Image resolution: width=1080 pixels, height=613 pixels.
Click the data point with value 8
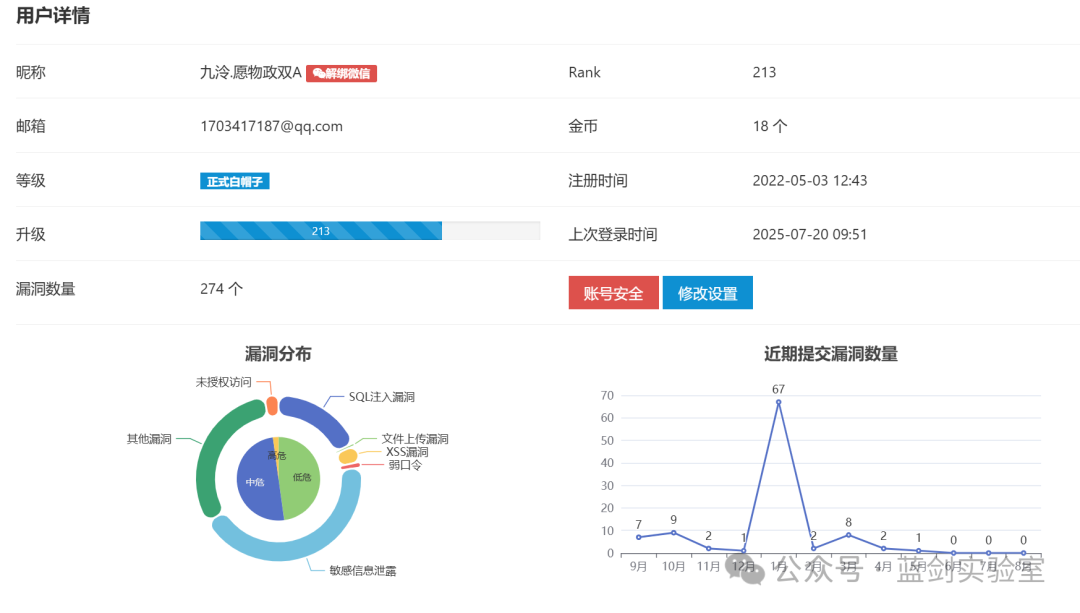click(x=848, y=535)
